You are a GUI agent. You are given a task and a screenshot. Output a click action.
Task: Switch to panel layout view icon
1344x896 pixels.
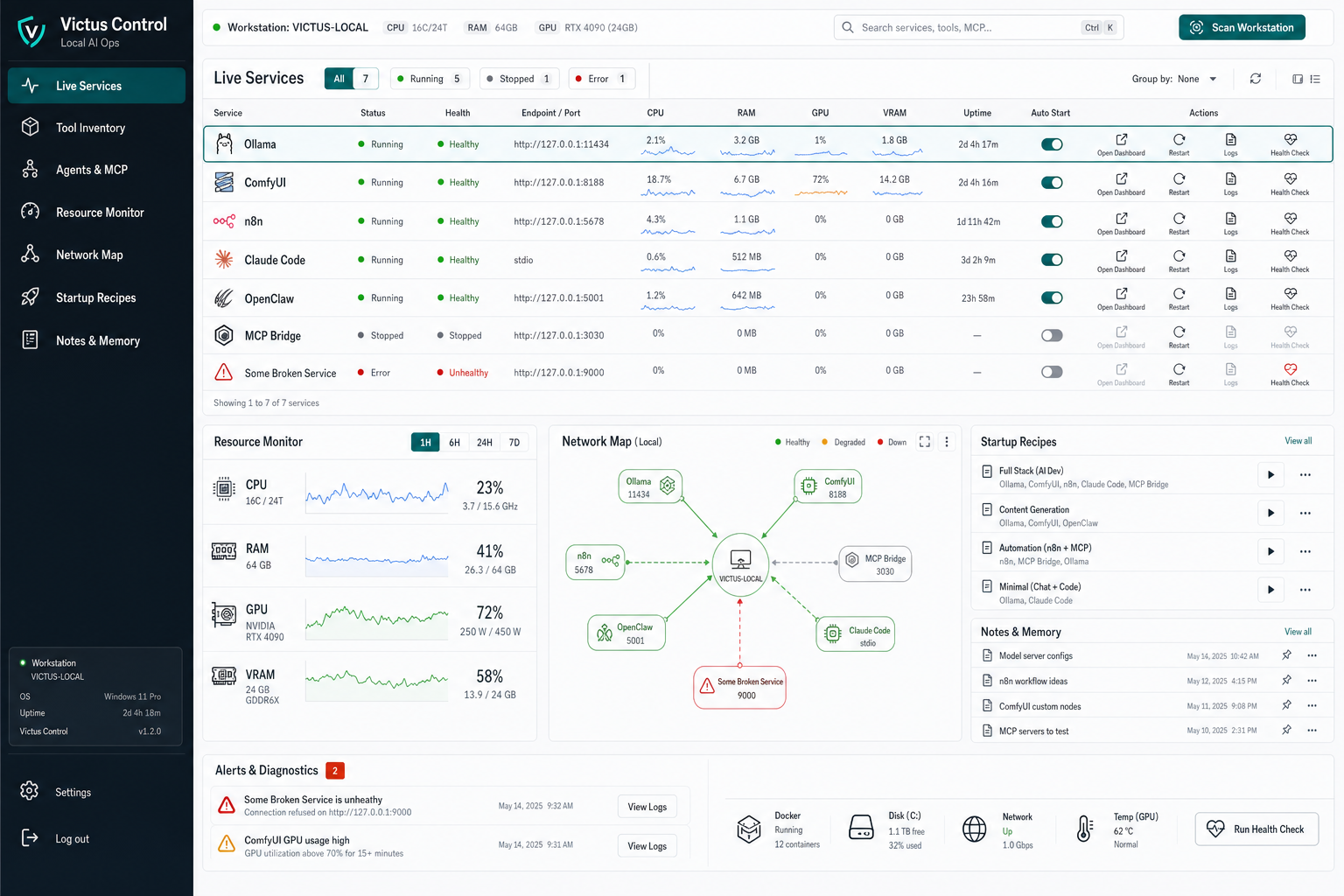point(1298,79)
